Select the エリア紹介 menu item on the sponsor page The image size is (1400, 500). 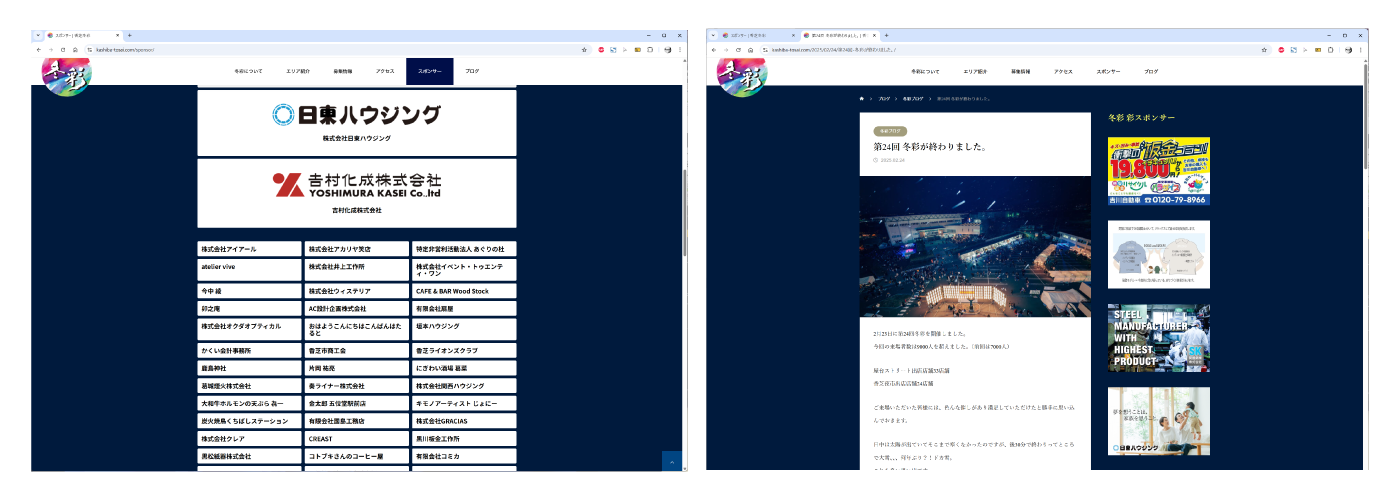(x=297, y=72)
